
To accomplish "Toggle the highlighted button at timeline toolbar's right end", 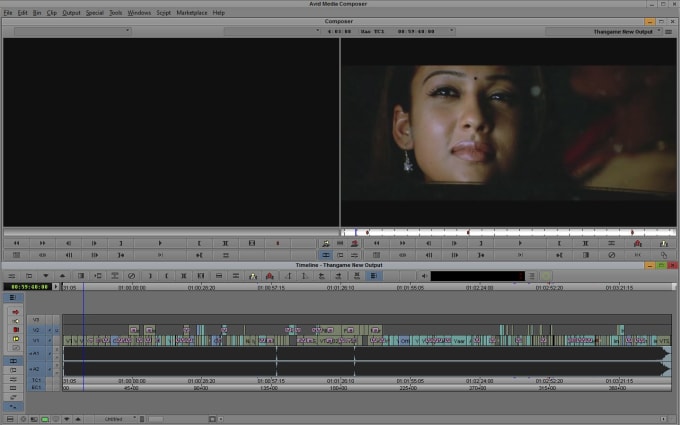I will point(373,276).
